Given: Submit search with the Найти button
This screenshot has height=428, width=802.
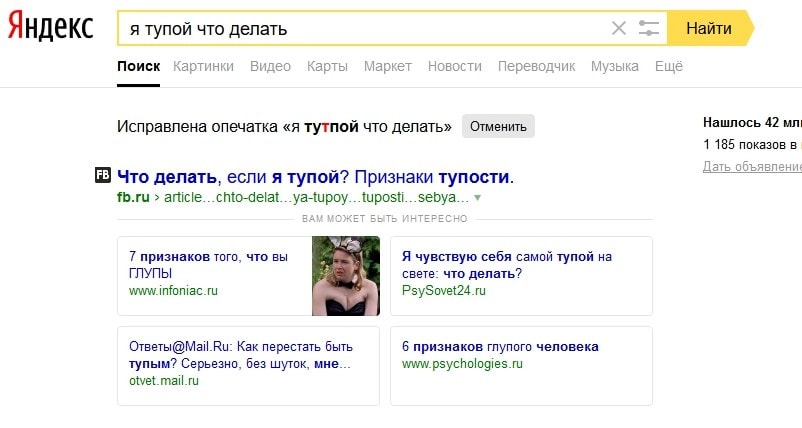Looking at the screenshot, I should 710,28.
